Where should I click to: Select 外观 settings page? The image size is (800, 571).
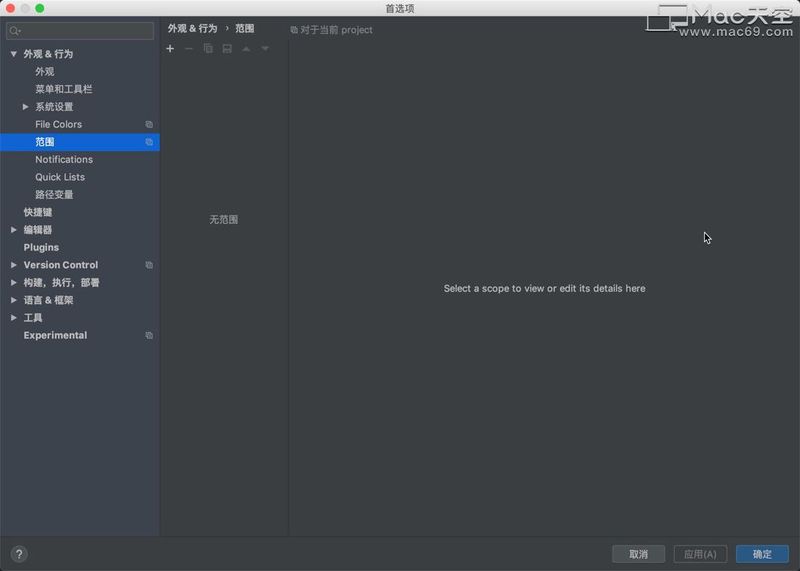tap(44, 71)
